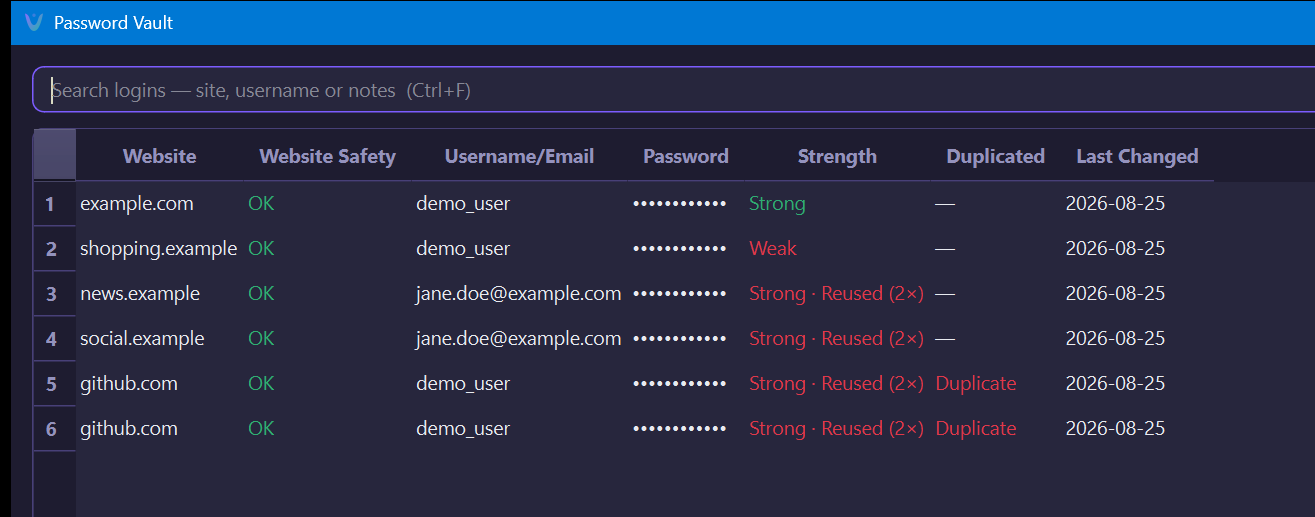
Task: Select row header number 2
Action: (55, 249)
